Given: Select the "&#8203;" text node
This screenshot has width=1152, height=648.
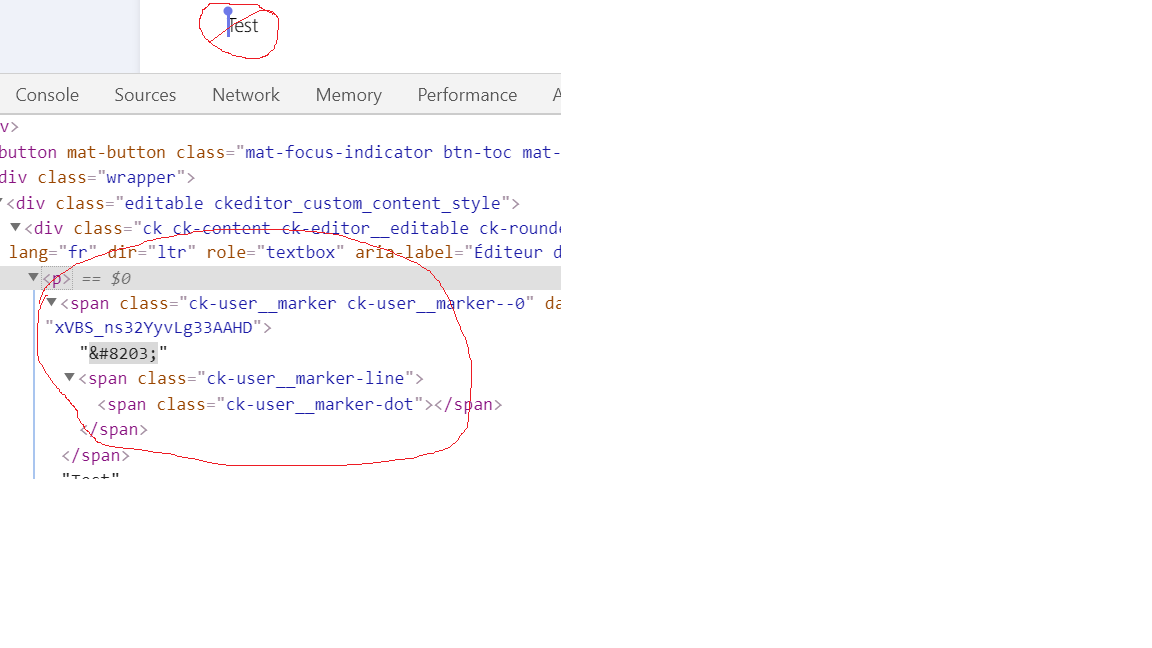Looking at the screenshot, I should pos(123,353).
